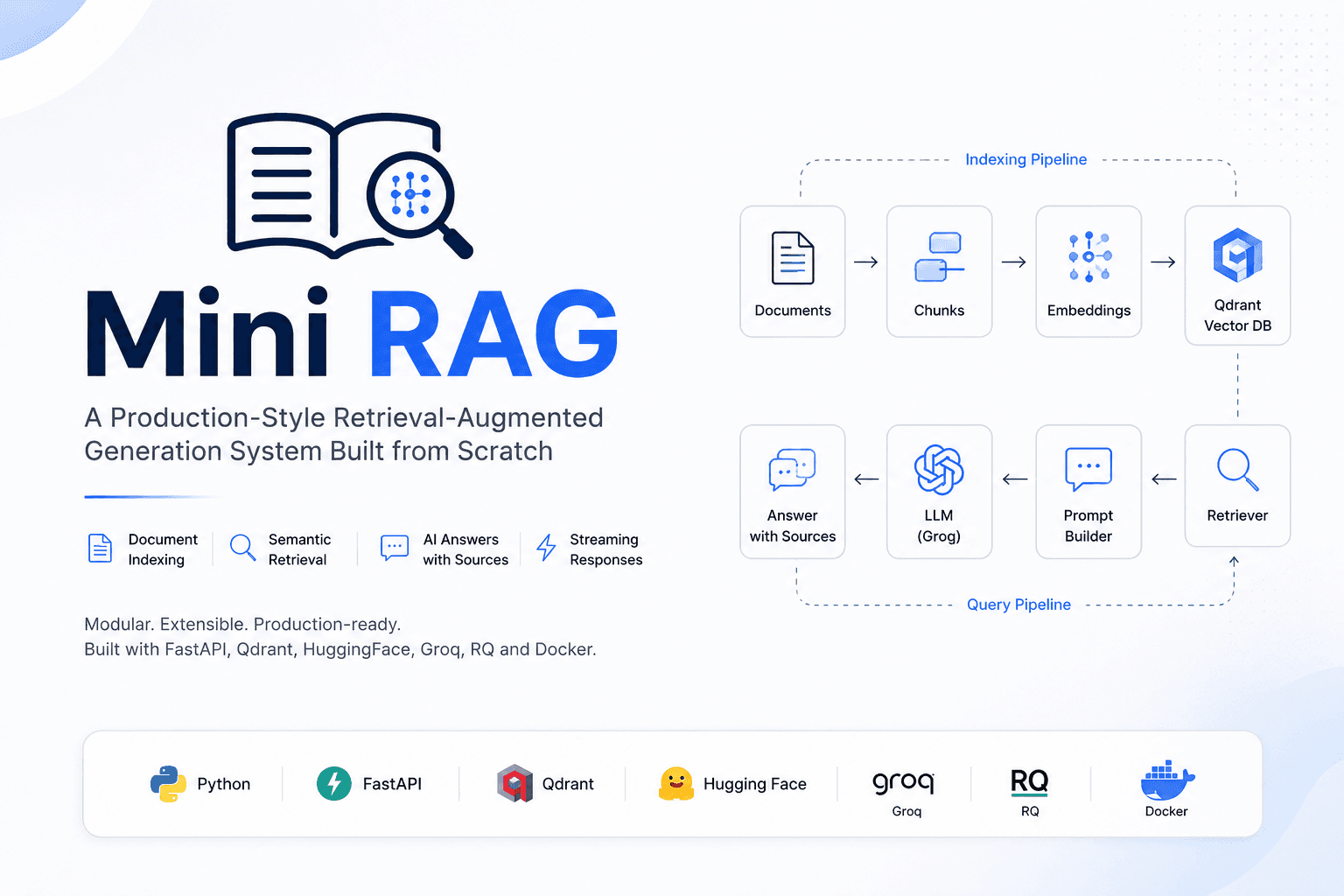Click the "Python" label in tech bar
The image size is (1344, 896).
[224, 785]
